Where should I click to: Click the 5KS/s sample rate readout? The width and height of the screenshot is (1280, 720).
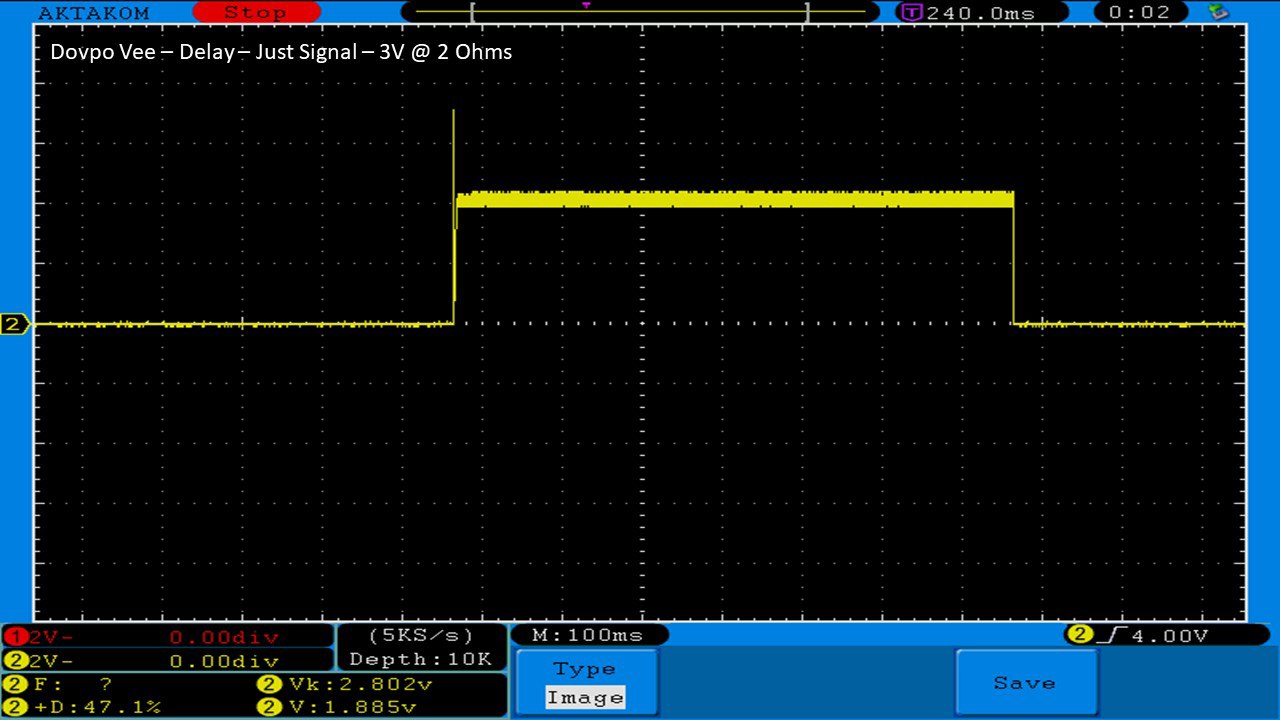tap(421, 635)
